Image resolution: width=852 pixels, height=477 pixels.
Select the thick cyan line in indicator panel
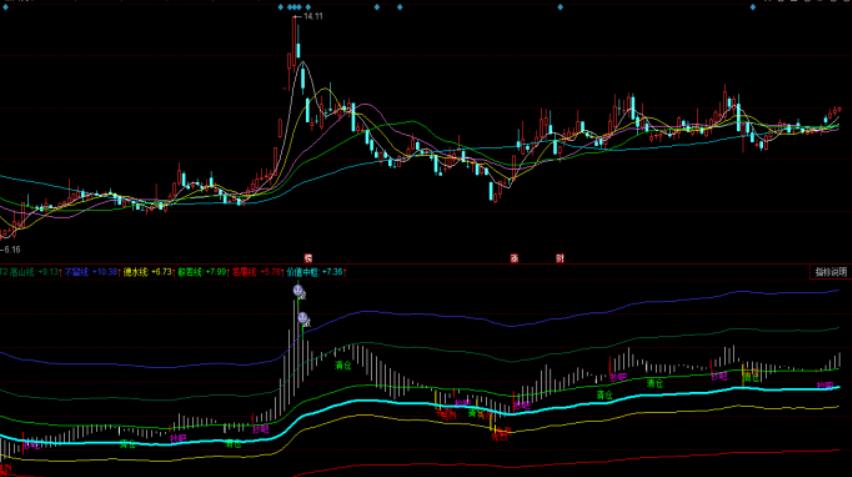pos(400,404)
